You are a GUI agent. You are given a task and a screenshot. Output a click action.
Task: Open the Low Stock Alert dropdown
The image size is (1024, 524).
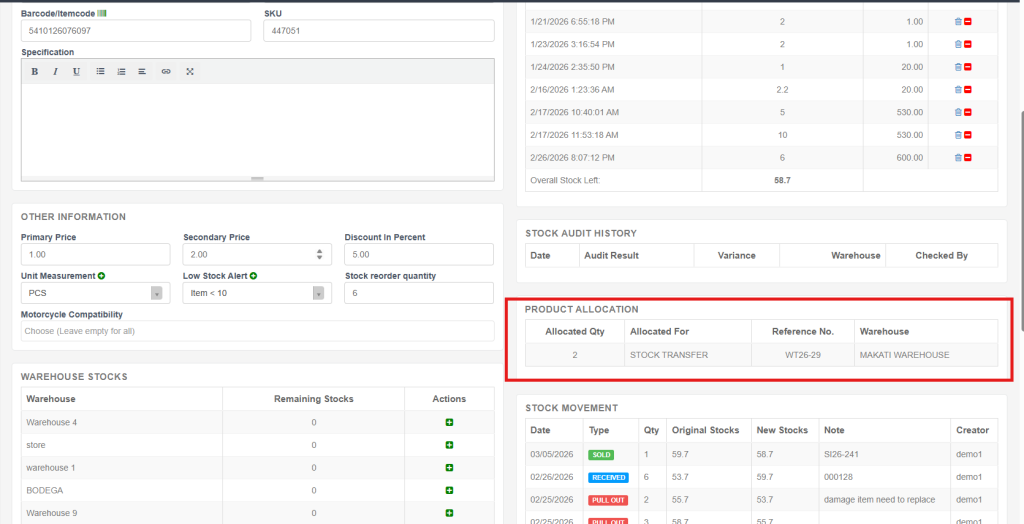click(318, 293)
